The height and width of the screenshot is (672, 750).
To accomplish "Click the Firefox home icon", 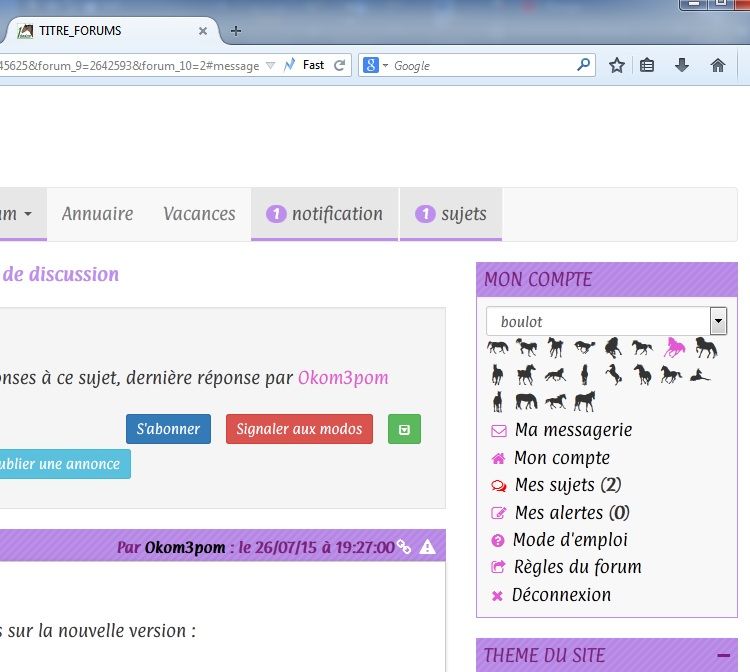I will pyautogui.click(x=717, y=65).
